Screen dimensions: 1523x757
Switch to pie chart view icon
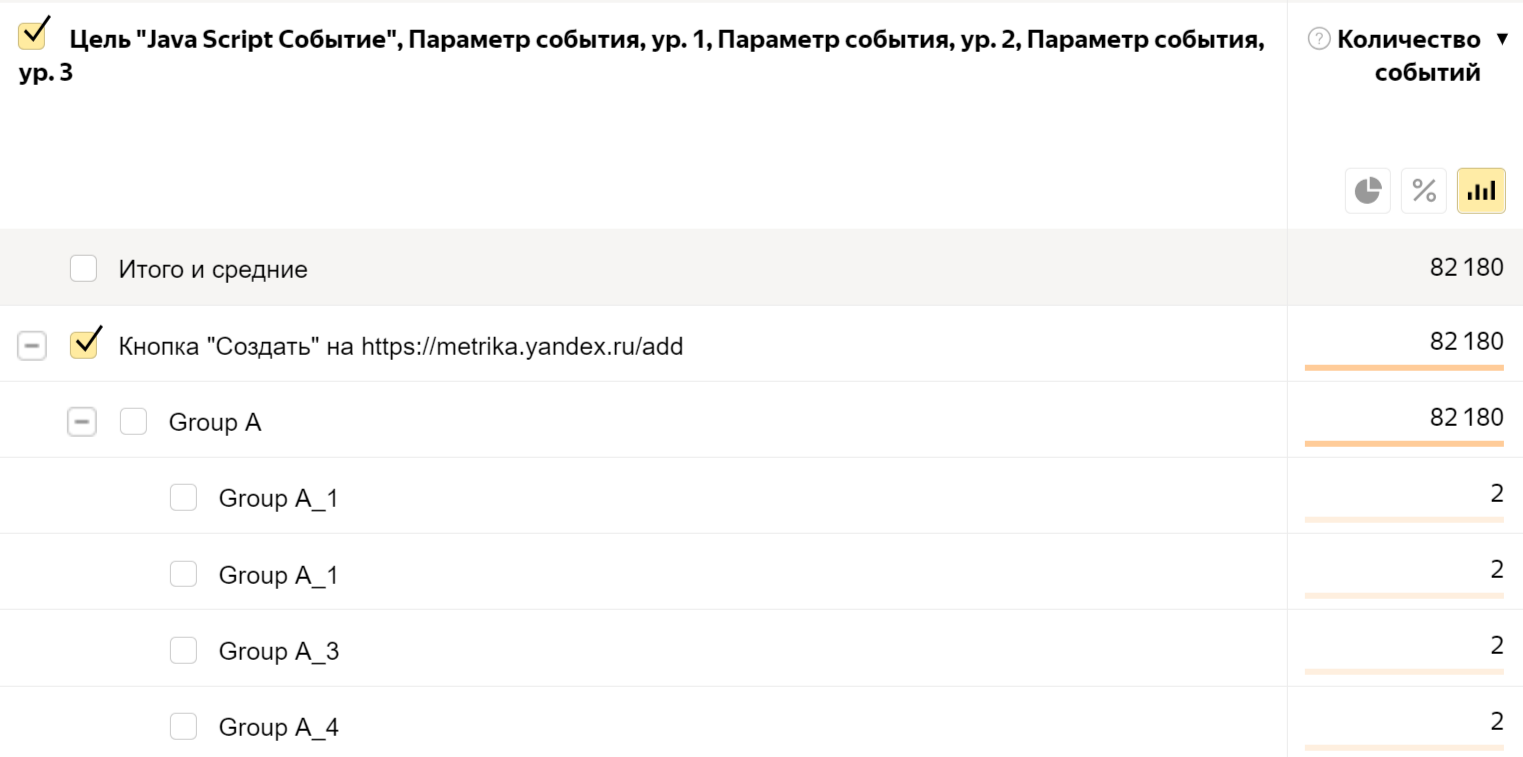[1367, 190]
